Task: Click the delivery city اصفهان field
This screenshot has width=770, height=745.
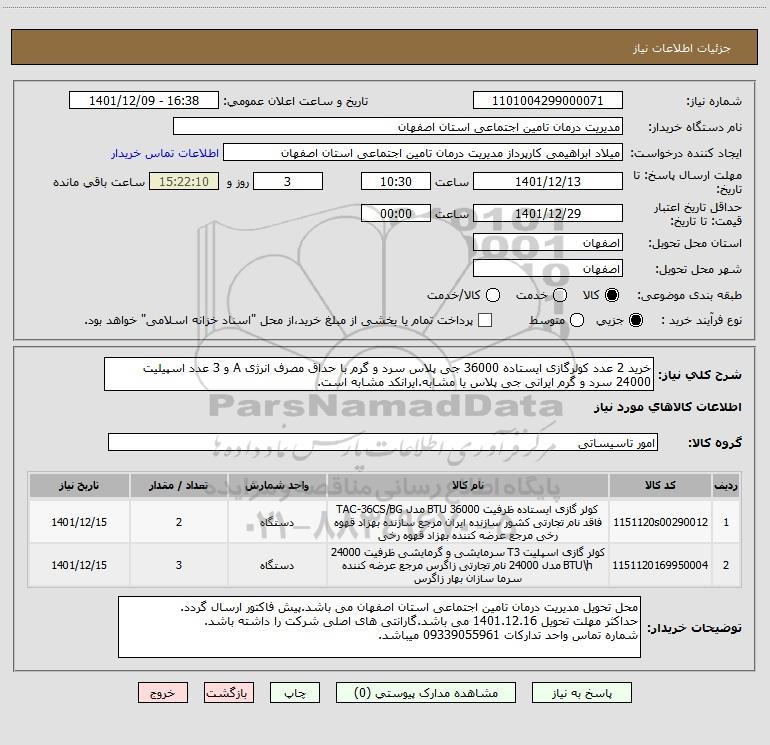Action: (548, 269)
